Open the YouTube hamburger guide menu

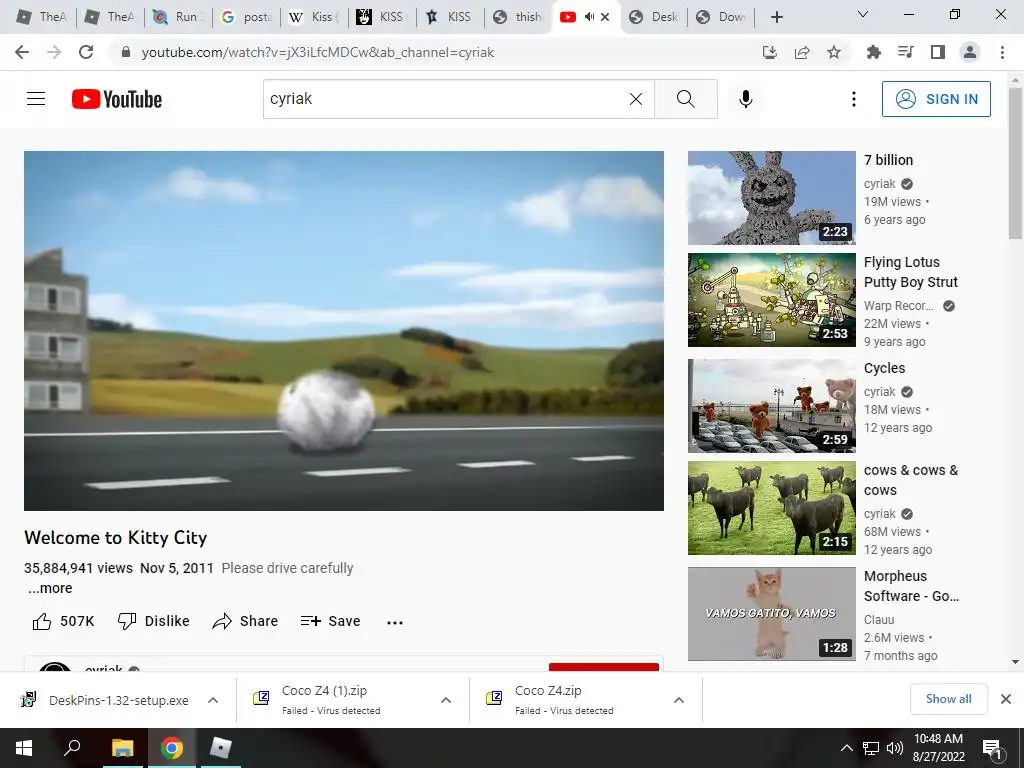(x=36, y=99)
